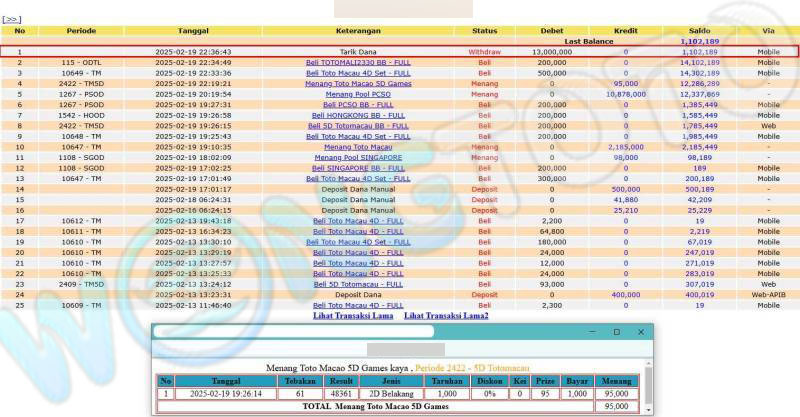800x417 pixels.
Task: Minimize the popup result window
Action: point(588,331)
